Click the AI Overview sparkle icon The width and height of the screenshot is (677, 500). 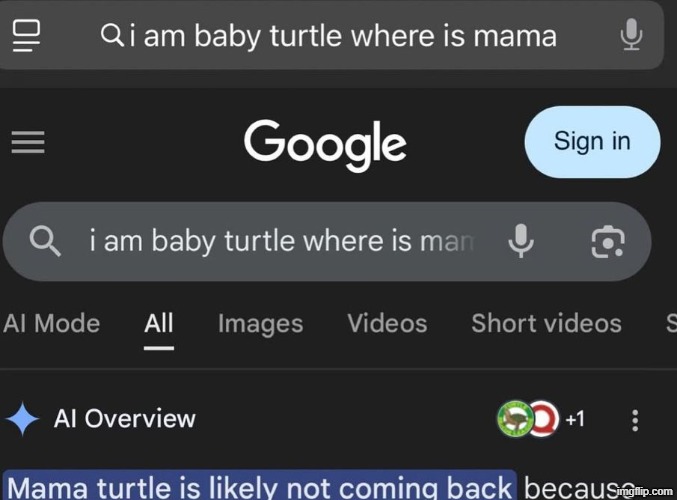click(x=23, y=419)
